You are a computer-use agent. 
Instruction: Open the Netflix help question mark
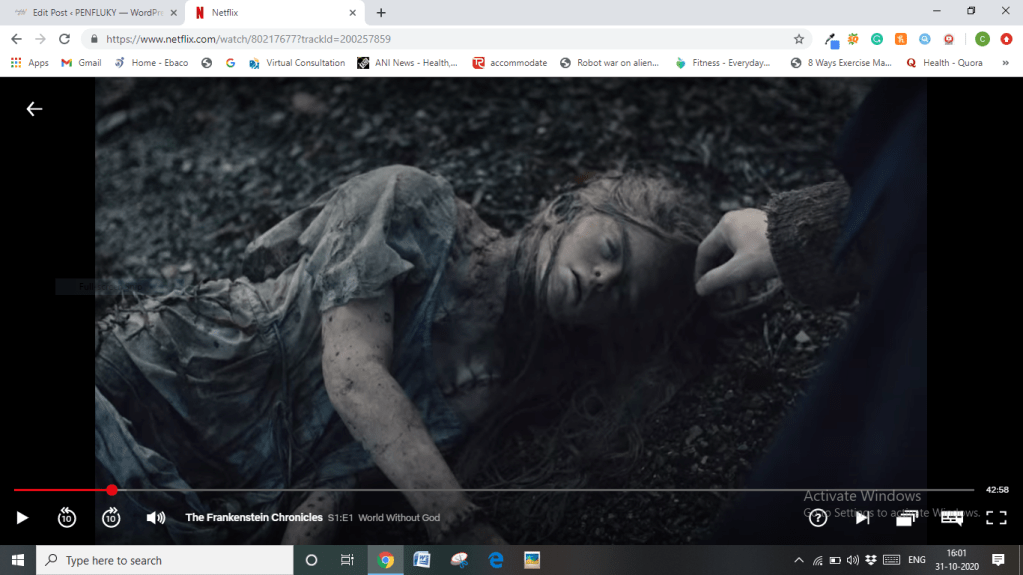tap(818, 517)
